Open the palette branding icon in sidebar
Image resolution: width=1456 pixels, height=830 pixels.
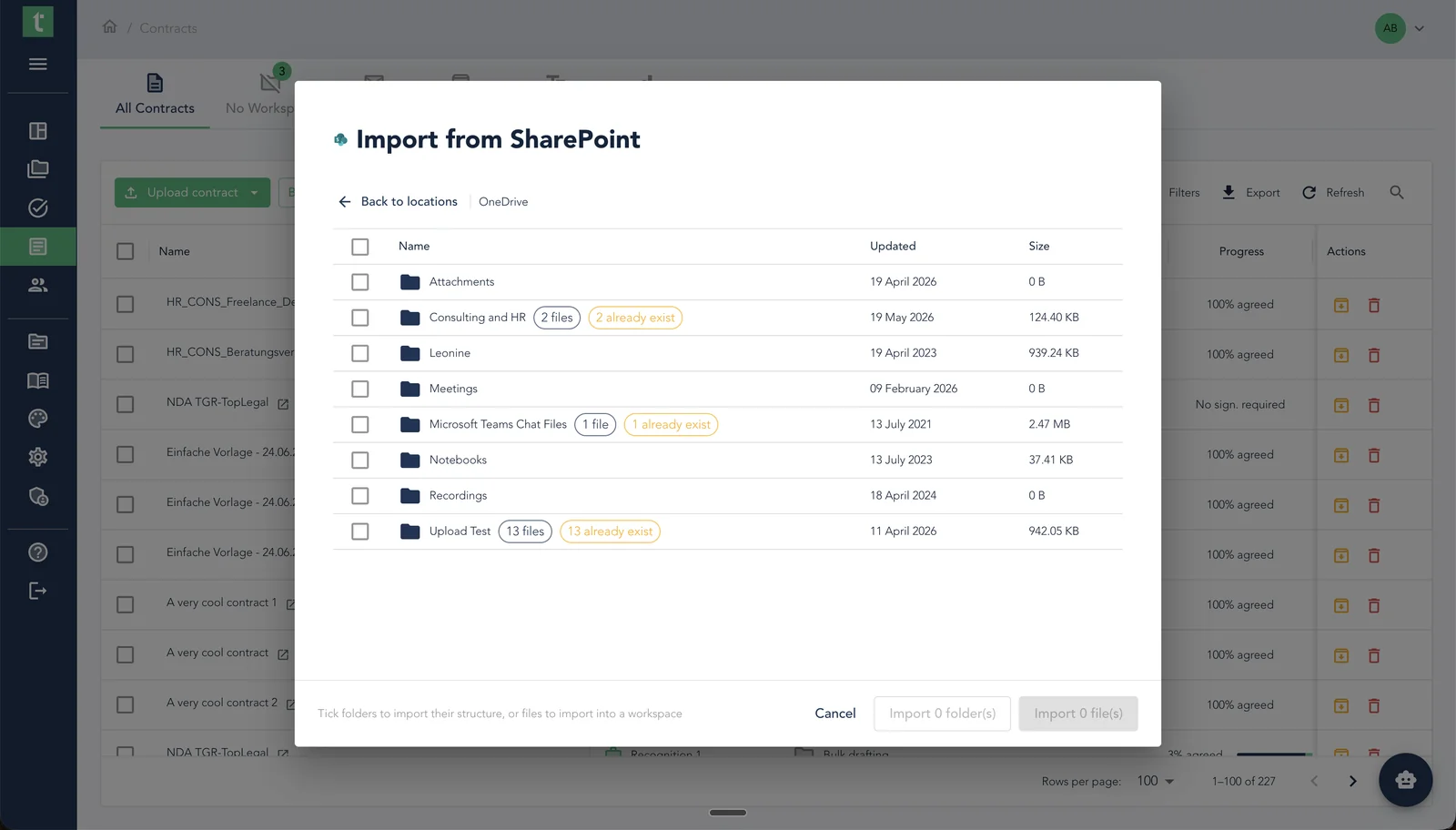37,419
